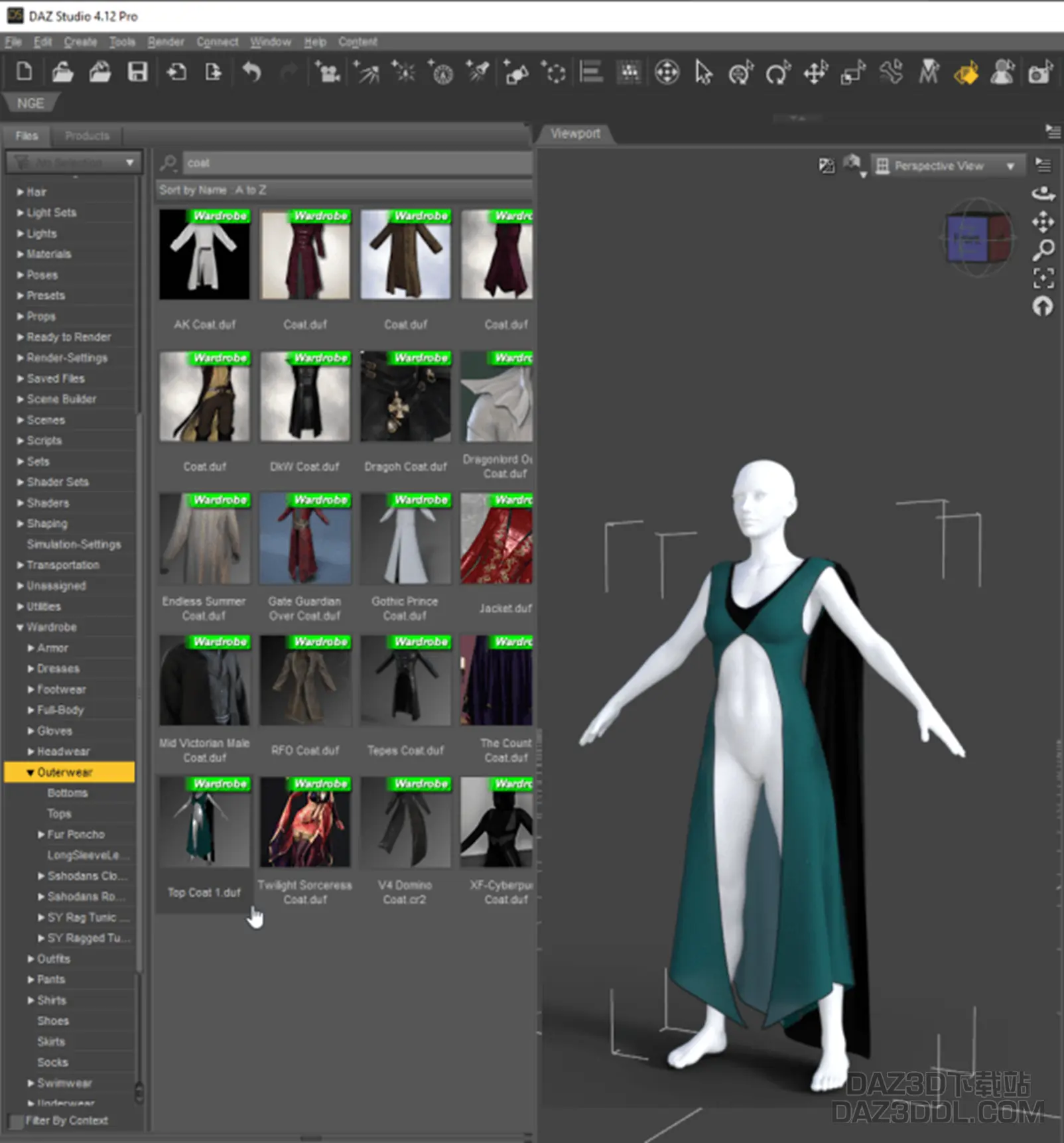
Task: Click the viewport pan control icon
Action: point(1043,222)
